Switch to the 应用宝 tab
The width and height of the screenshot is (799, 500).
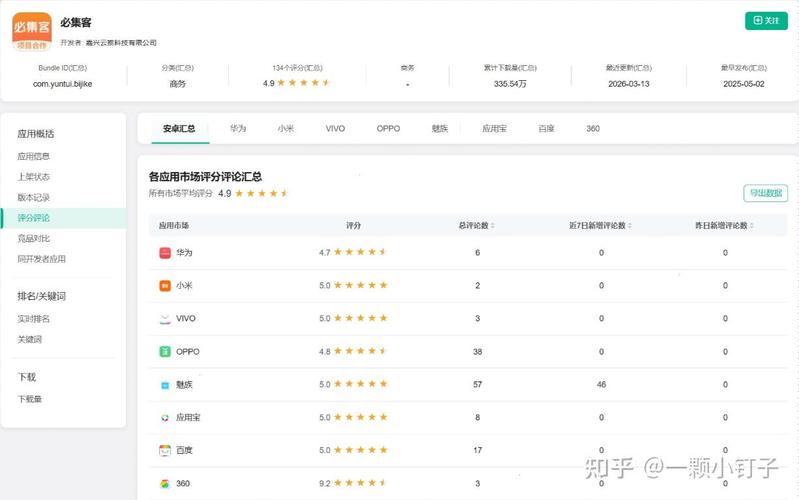[x=494, y=128]
